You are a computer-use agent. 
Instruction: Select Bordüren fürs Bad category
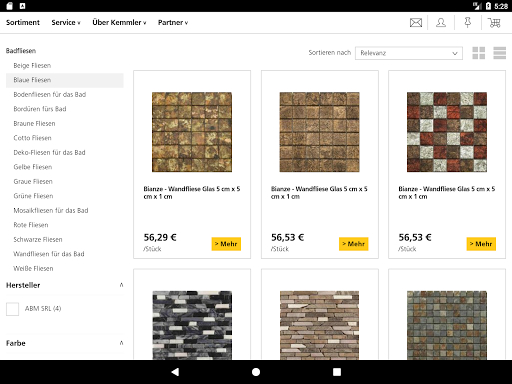click(x=40, y=109)
